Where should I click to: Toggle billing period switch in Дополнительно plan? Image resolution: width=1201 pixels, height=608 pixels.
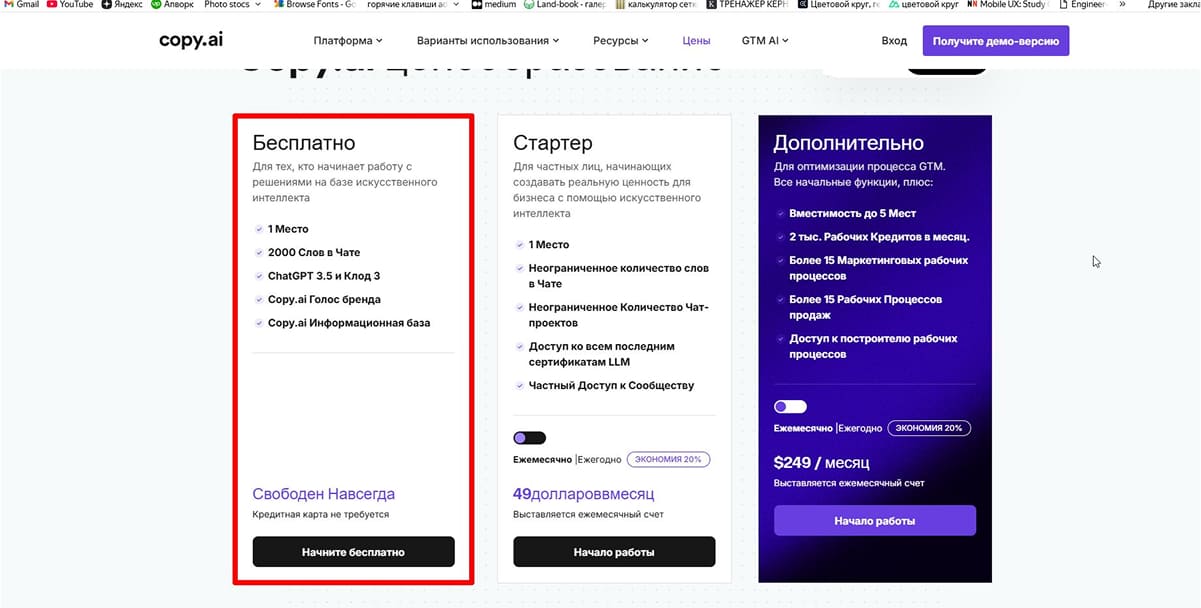790,407
